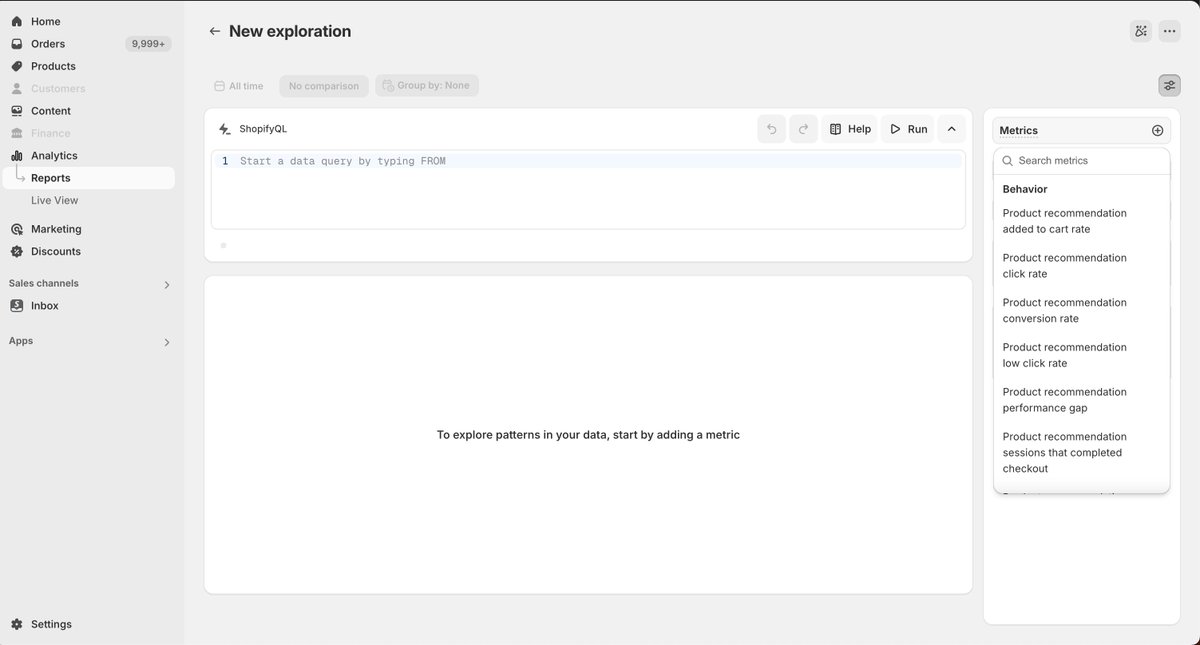
Task: Open the AI sidekick sparkle icon
Action: pyautogui.click(x=1141, y=31)
